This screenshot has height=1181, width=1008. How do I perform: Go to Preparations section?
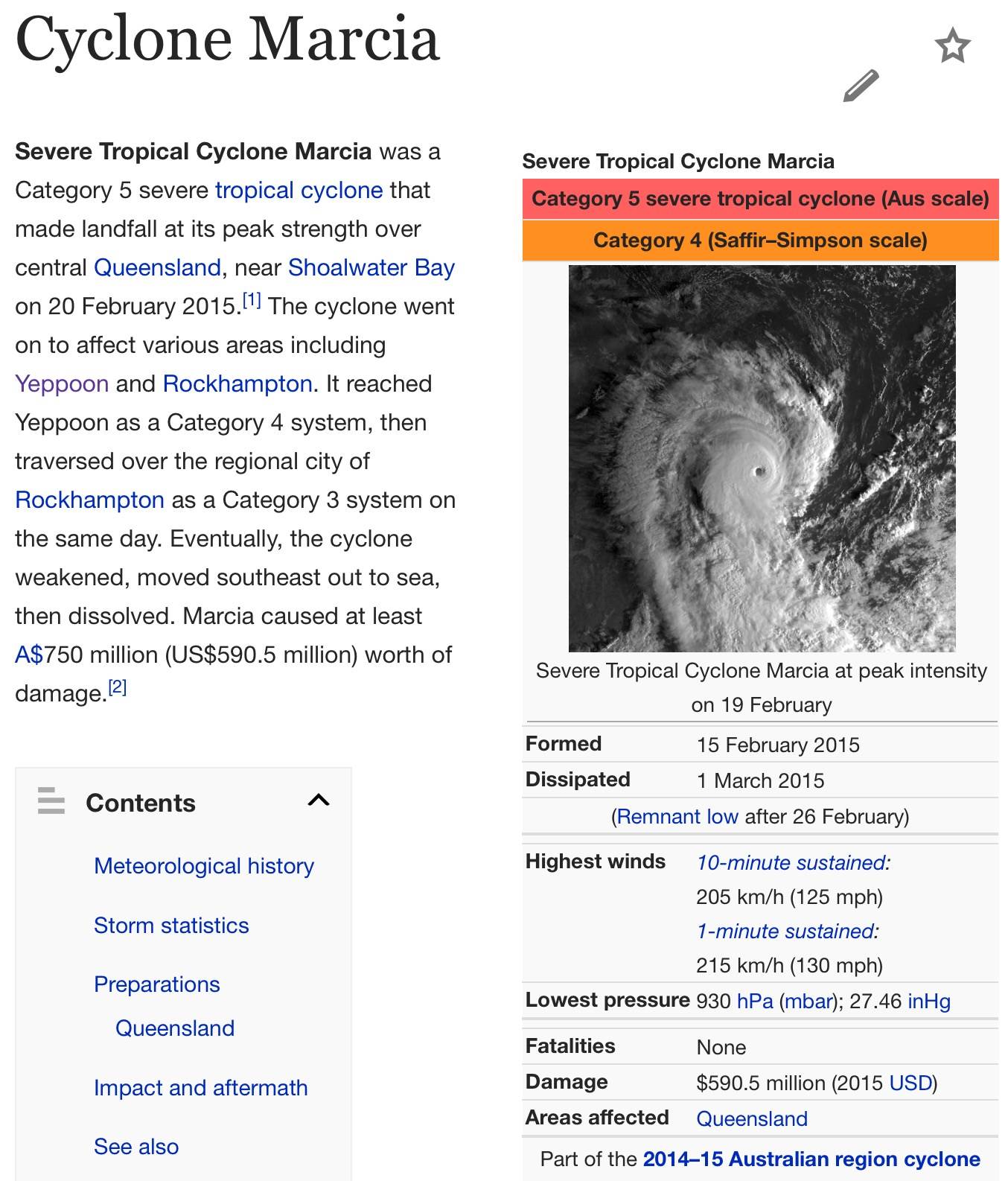tap(156, 984)
